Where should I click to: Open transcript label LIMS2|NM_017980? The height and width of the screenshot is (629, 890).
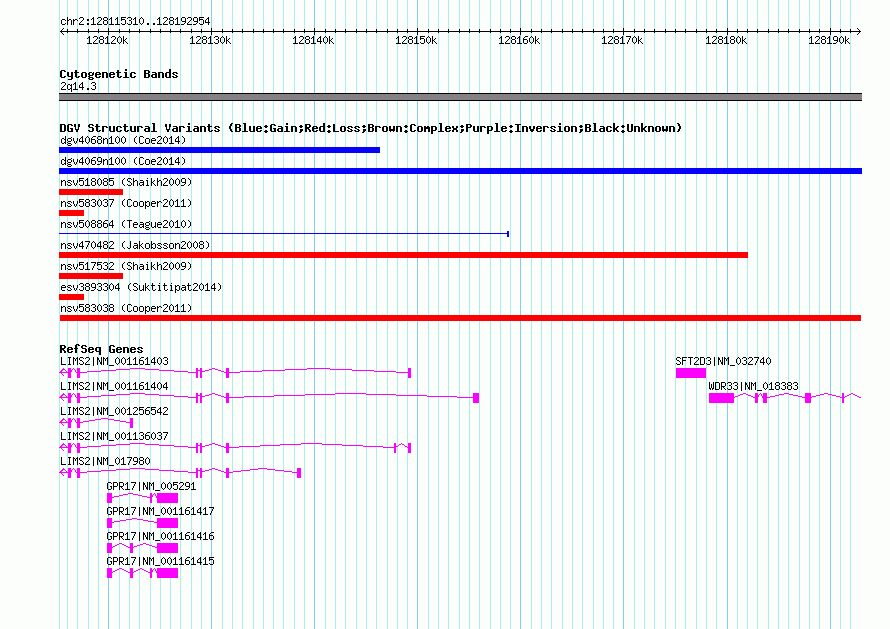click(x=105, y=461)
